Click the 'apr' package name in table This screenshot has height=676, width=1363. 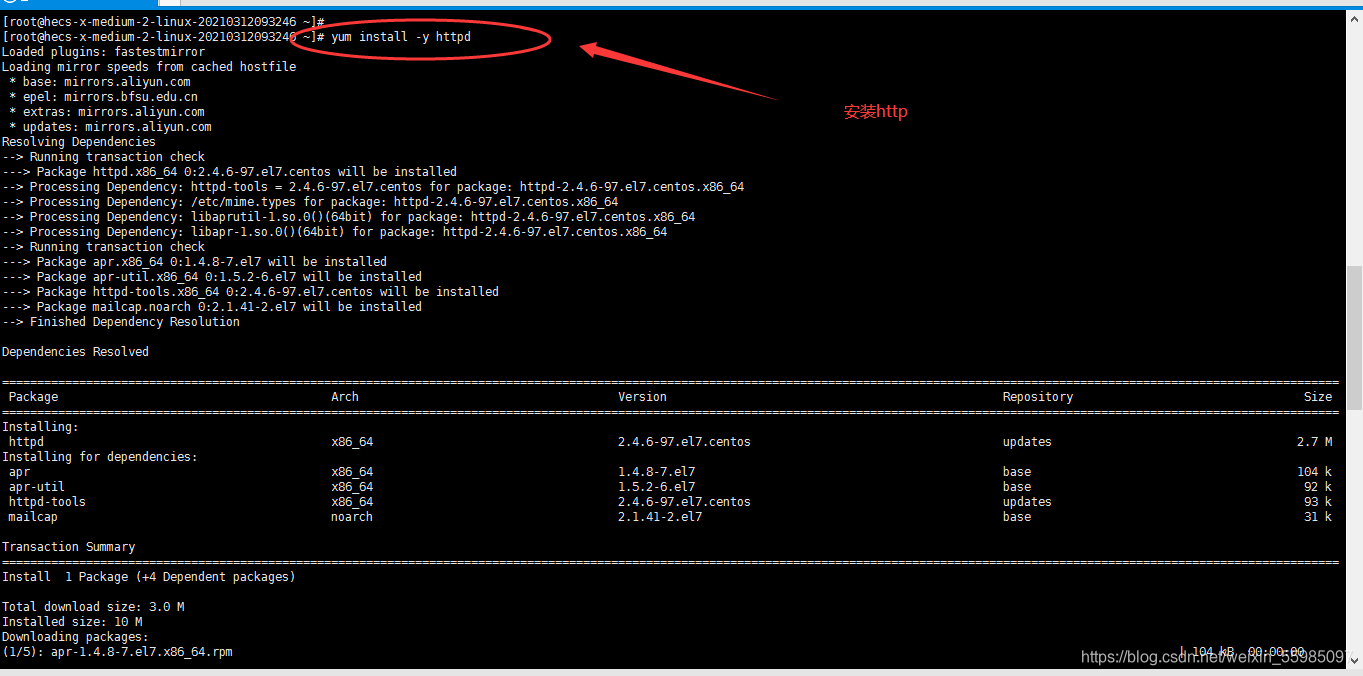[19, 472]
